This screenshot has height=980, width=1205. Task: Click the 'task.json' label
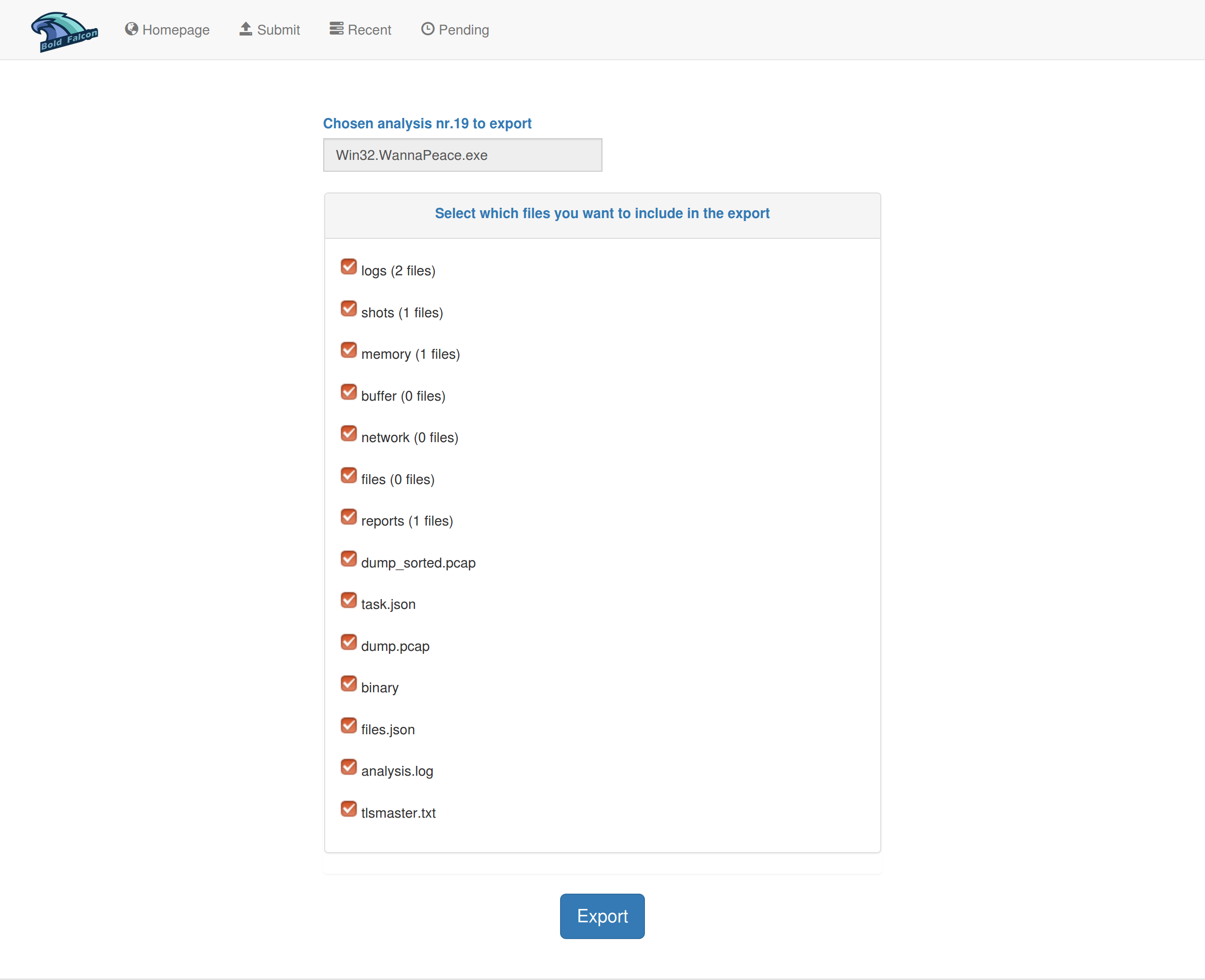(x=388, y=604)
